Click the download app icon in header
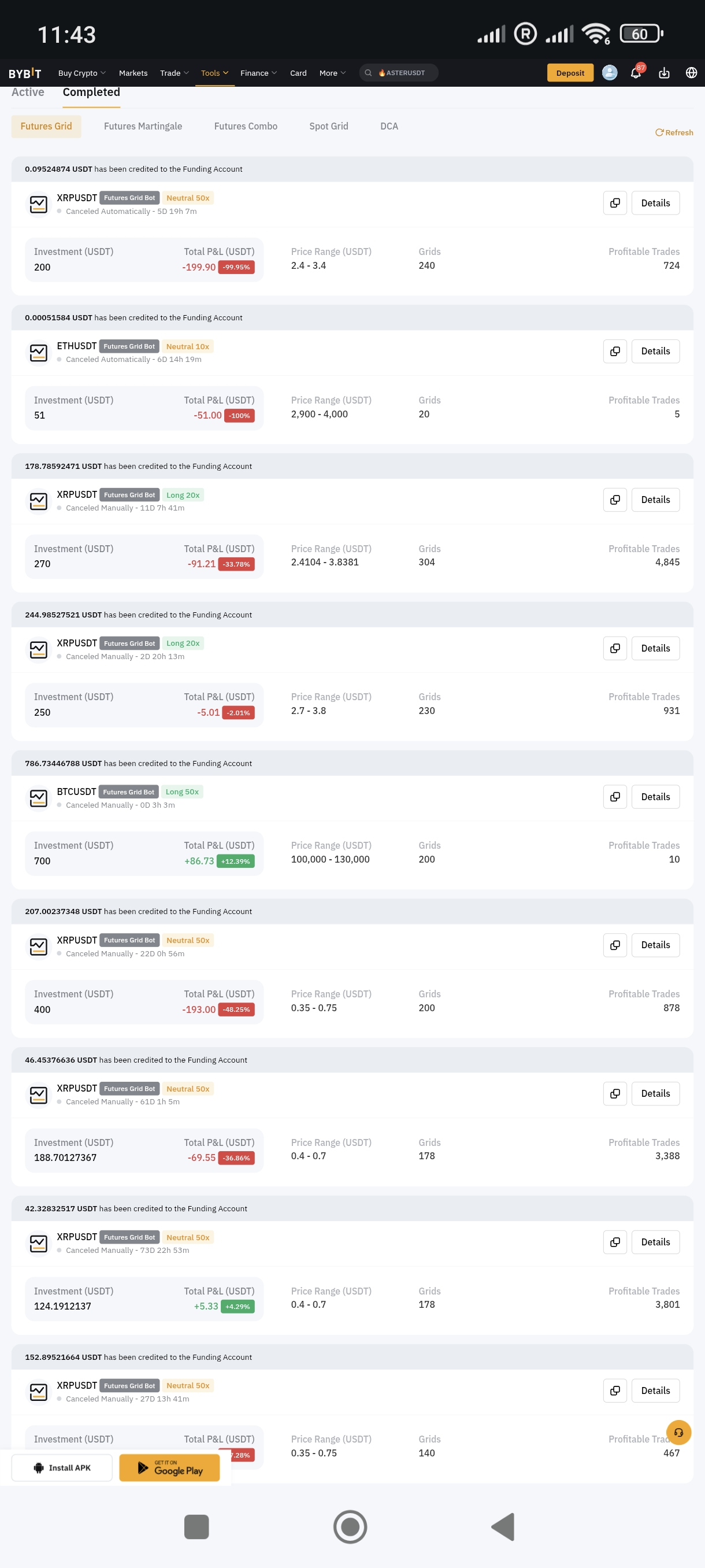Viewport: 705px width, 1568px height. tap(664, 73)
